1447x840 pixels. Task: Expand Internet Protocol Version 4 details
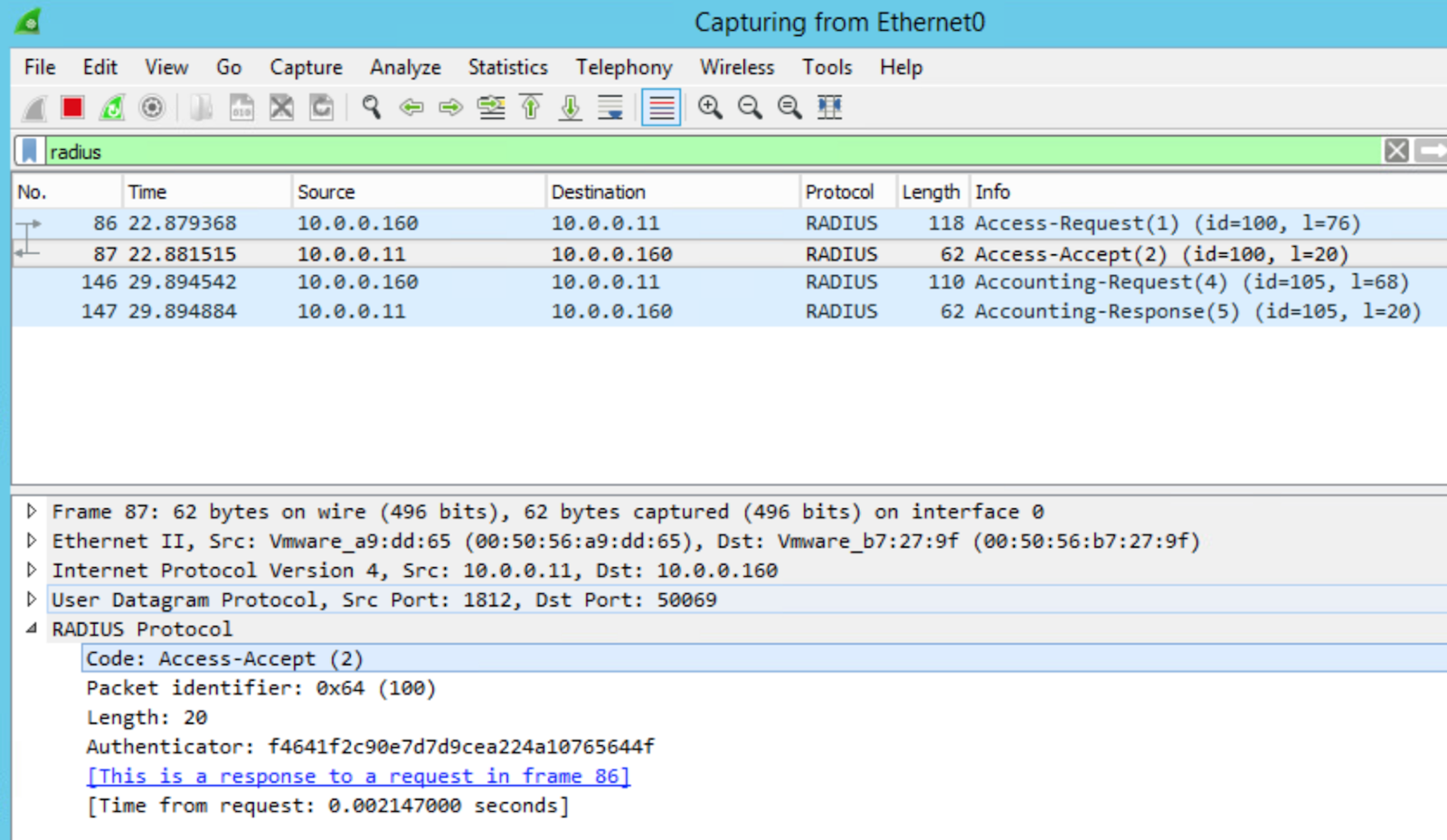[32, 570]
